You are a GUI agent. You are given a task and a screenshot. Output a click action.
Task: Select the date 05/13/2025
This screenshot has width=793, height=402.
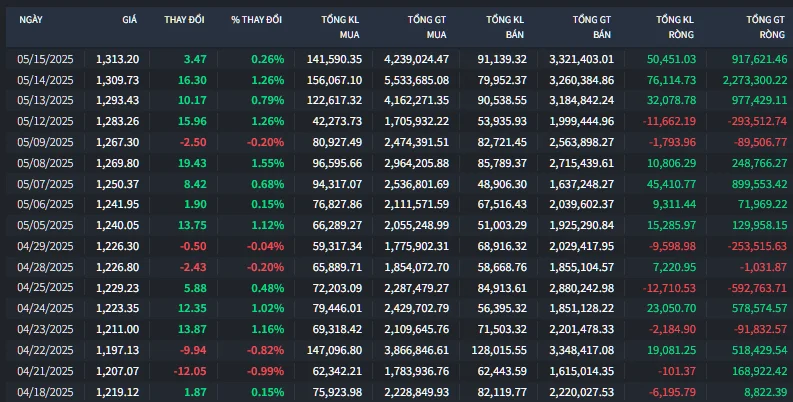click(x=45, y=100)
